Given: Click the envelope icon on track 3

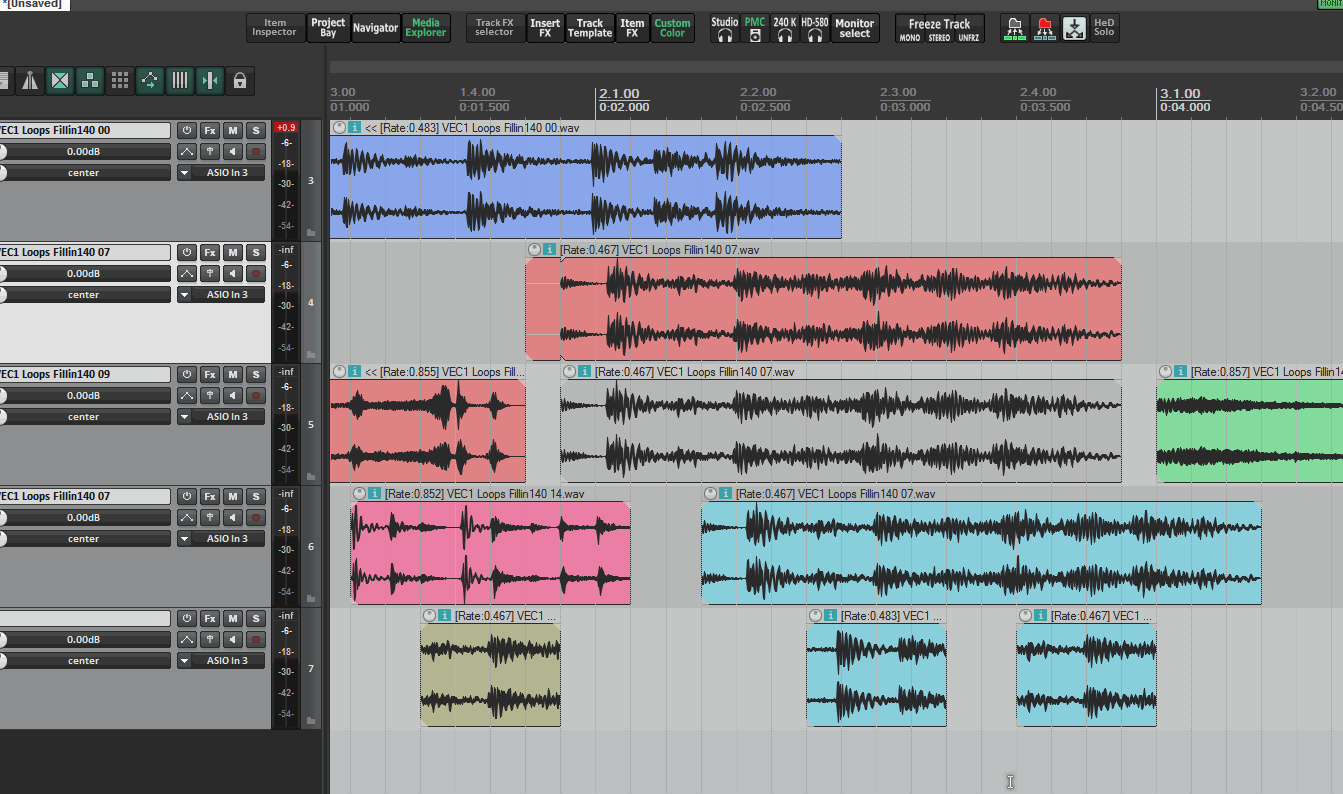Looking at the screenshot, I should [187, 152].
